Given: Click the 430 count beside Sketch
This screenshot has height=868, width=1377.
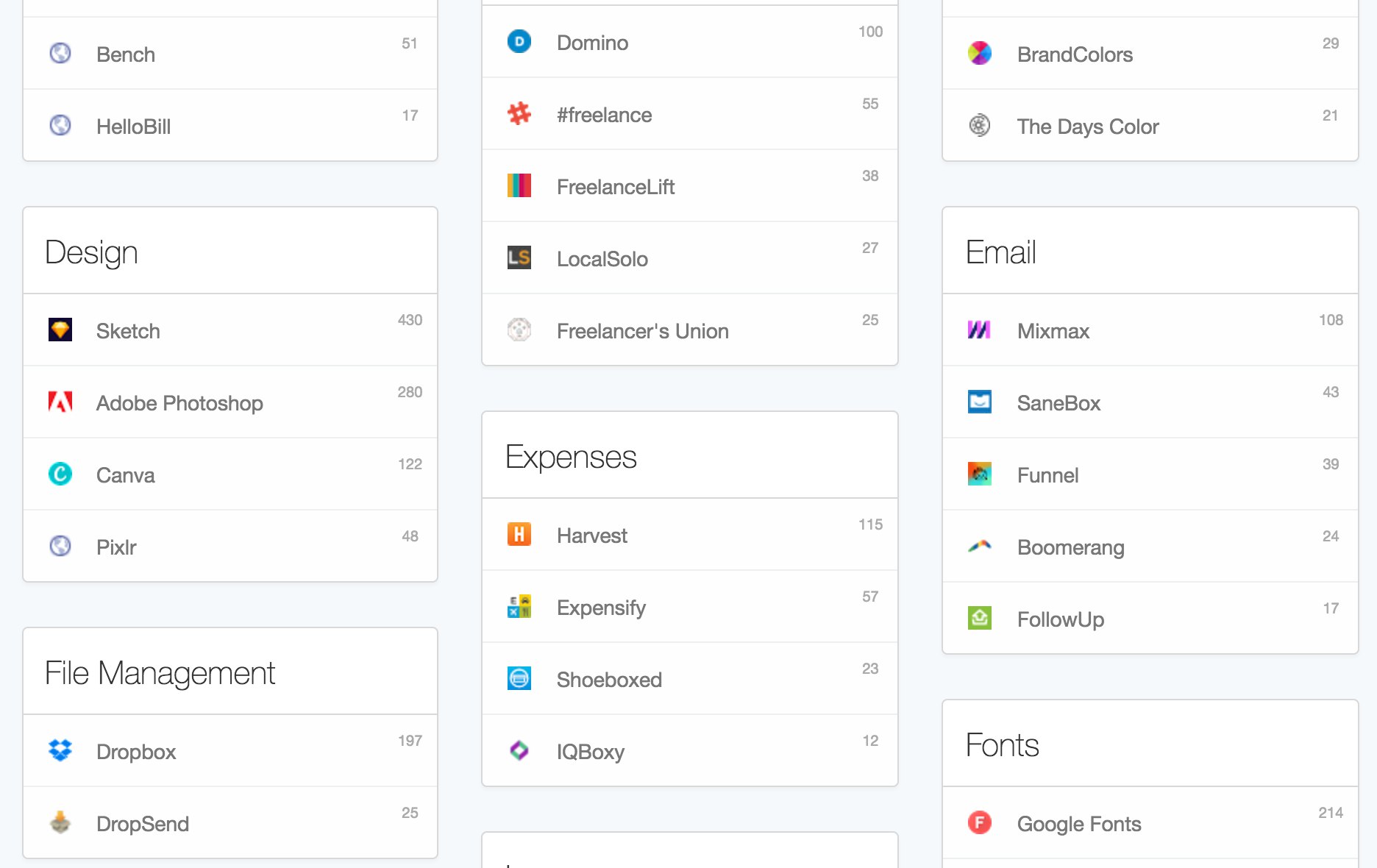Looking at the screenshot, I should click(410, 320).
